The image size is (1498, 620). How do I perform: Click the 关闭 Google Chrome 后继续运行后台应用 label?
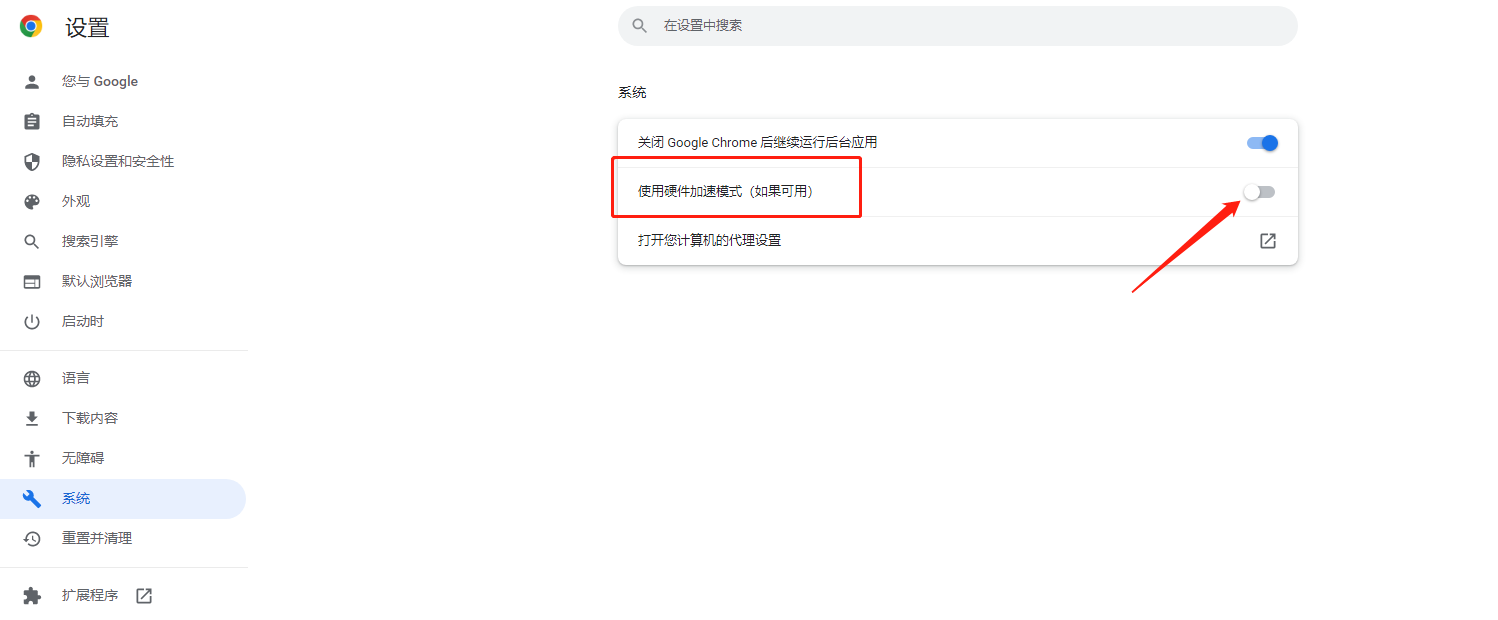757,143
